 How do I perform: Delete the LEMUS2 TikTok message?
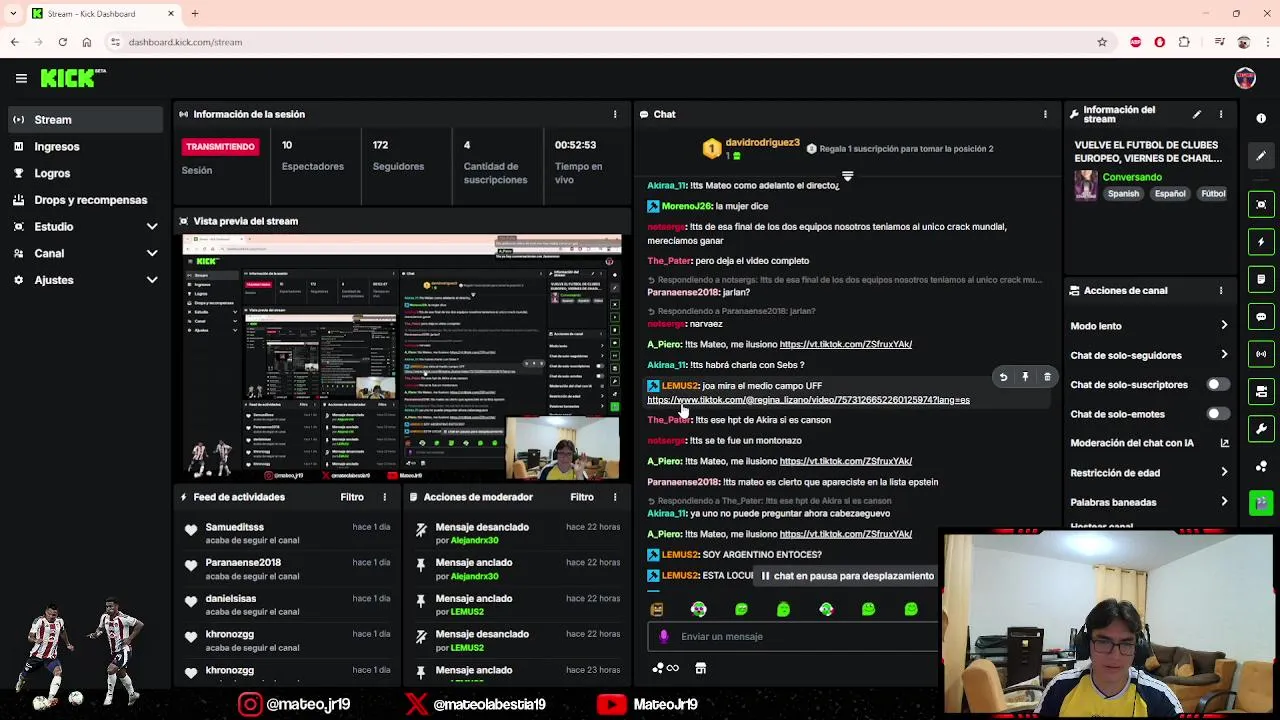point(1047,377)
